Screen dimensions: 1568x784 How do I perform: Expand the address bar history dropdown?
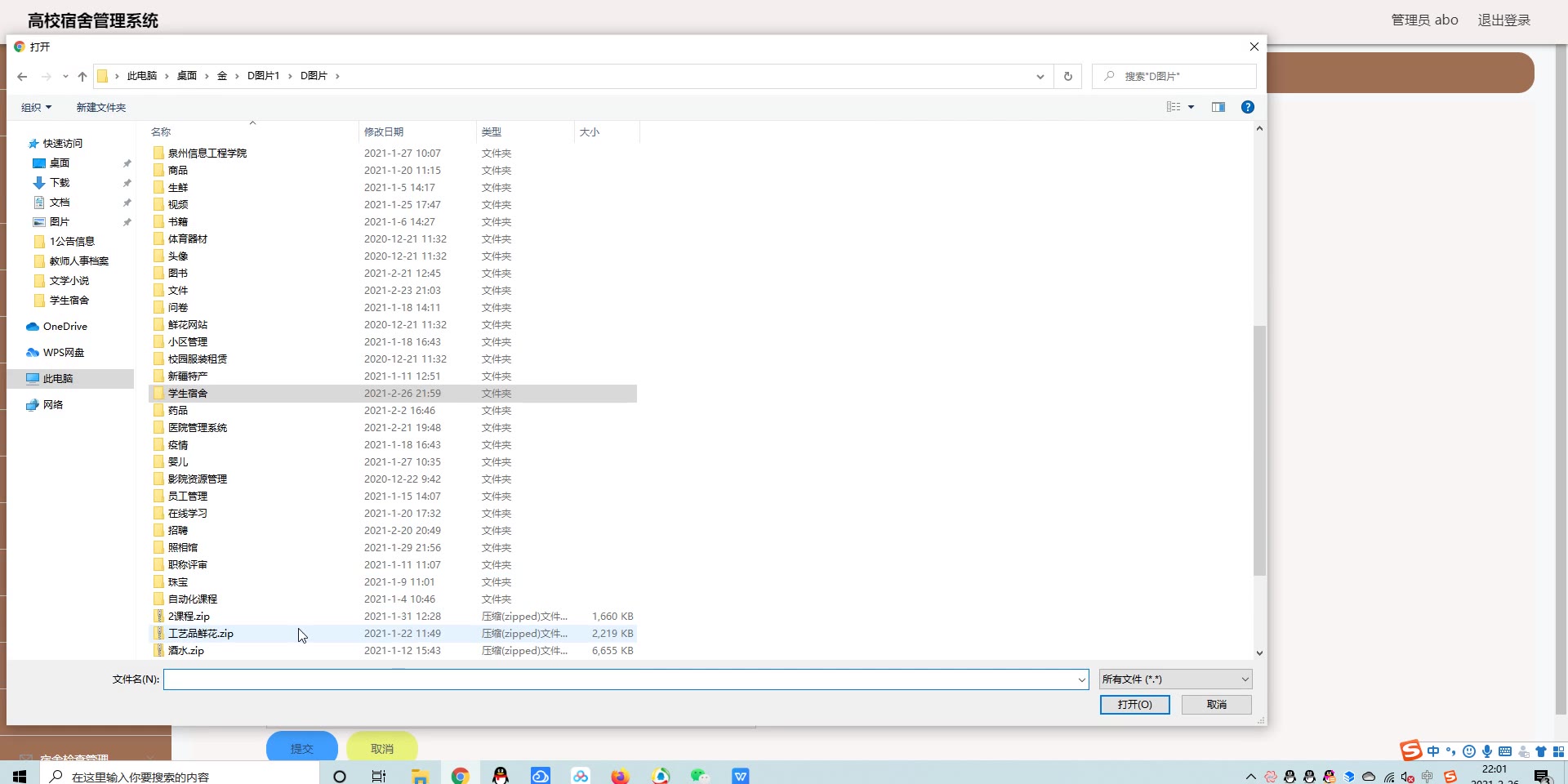1040,76
